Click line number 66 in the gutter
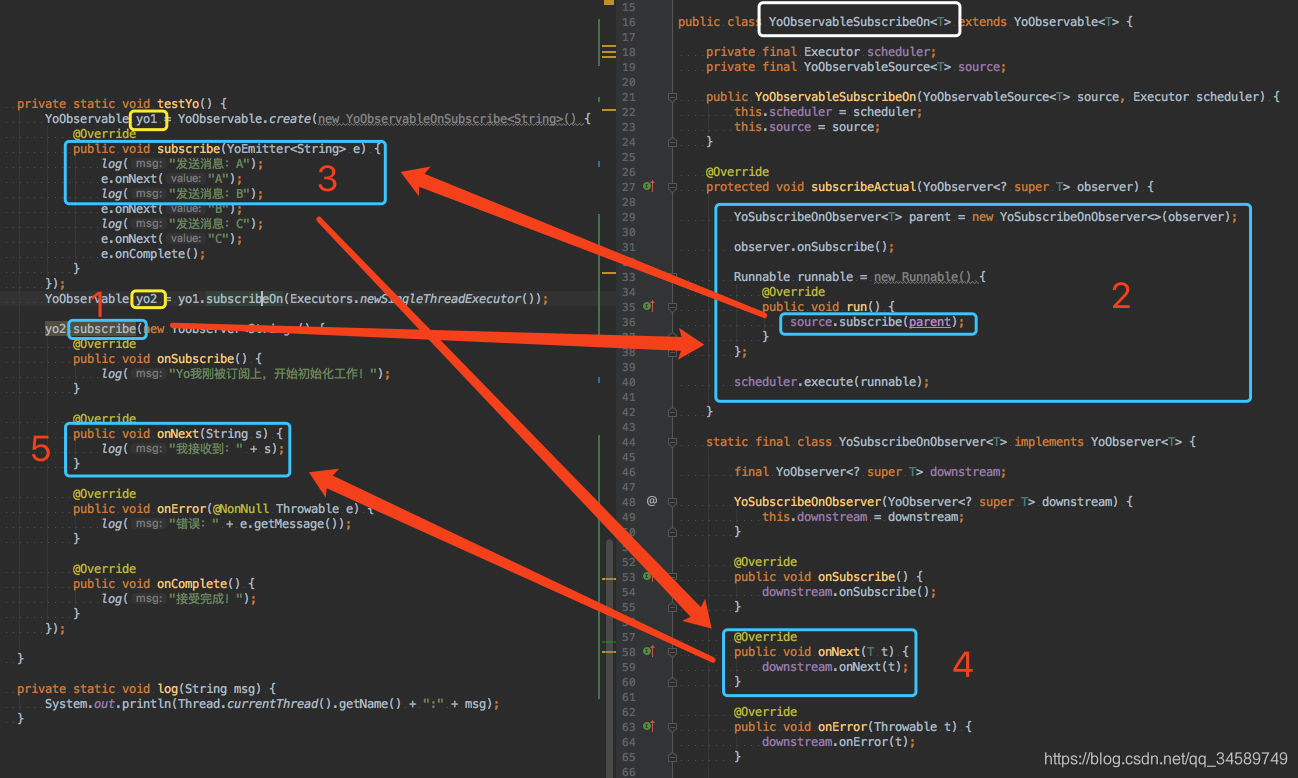1298x778 pixels. (x=628, y=772)
